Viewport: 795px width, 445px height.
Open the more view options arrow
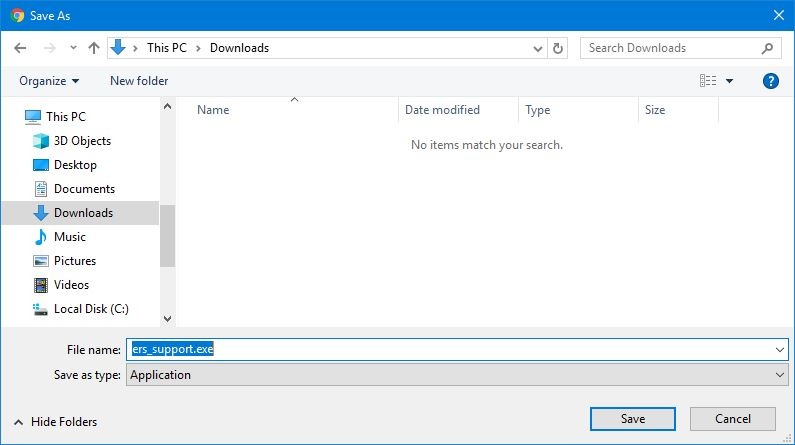pos(729,81)
